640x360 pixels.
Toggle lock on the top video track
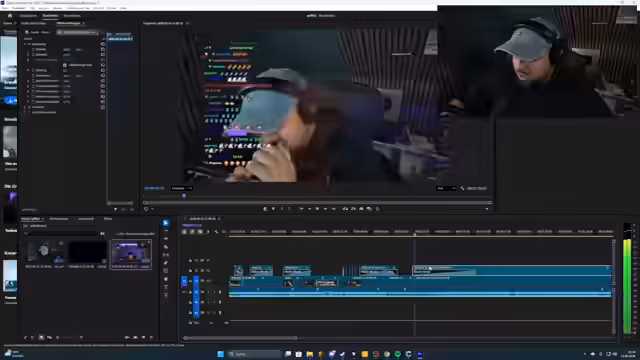[190, 260]
